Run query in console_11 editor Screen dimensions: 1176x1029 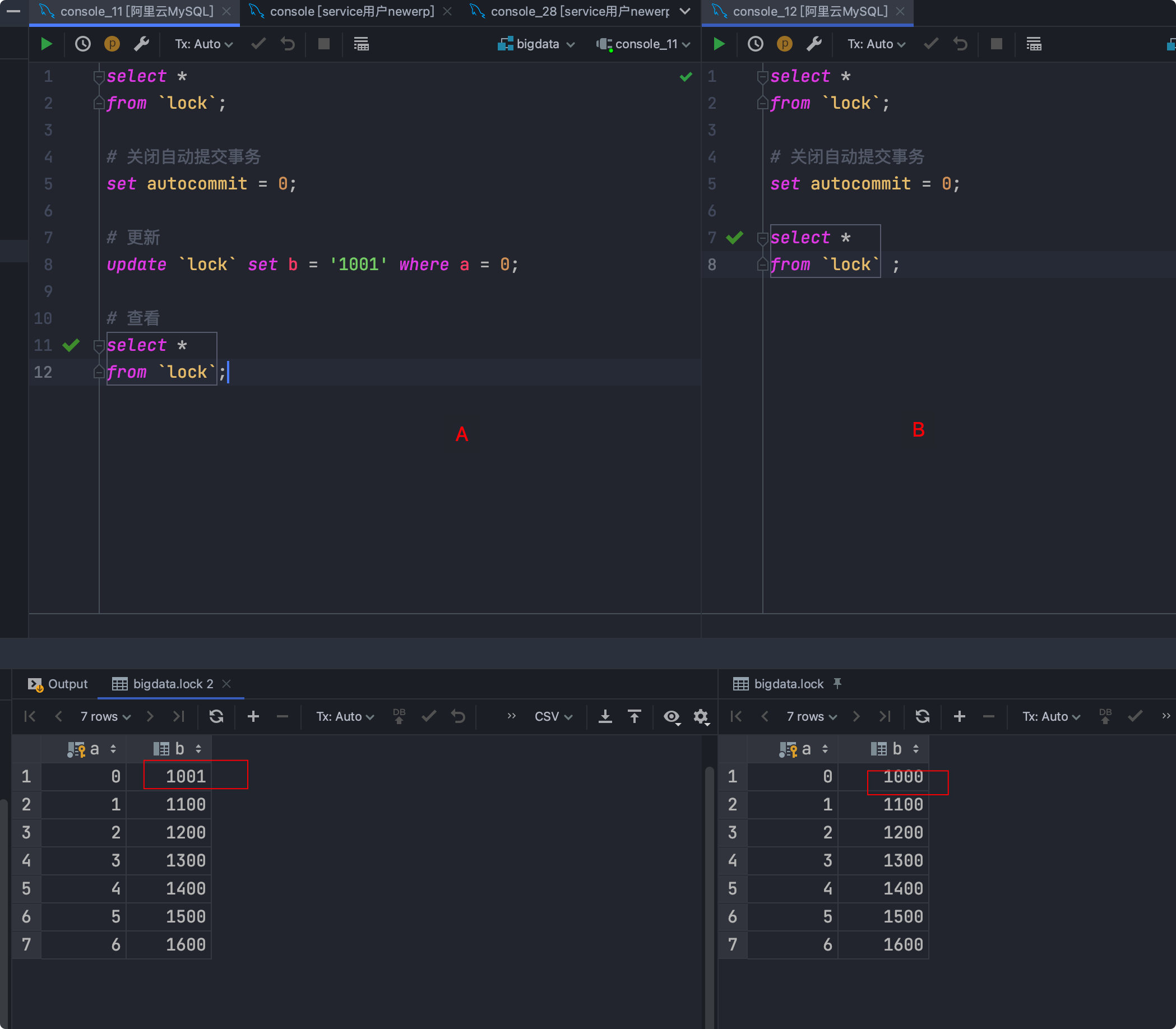click(47, 44)
